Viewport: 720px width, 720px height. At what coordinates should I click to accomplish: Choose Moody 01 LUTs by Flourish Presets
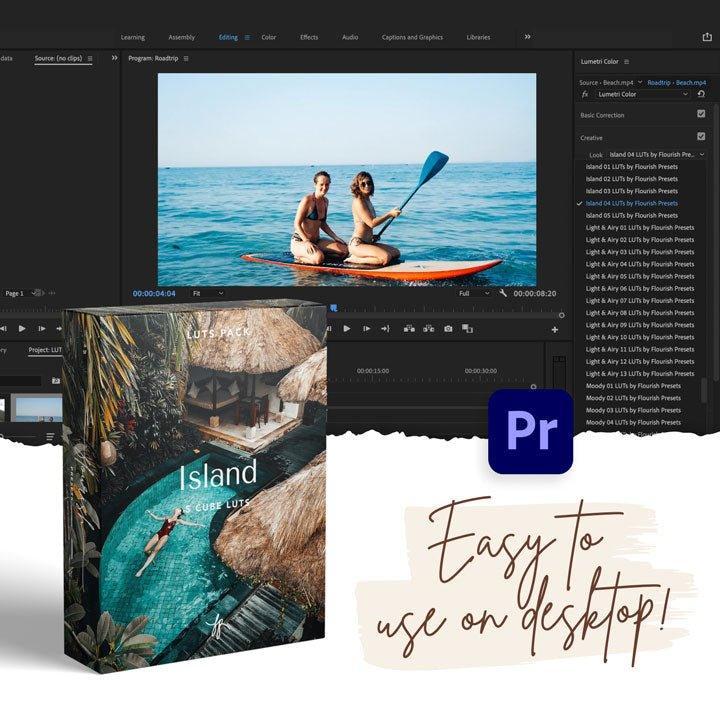coord(631,386)
